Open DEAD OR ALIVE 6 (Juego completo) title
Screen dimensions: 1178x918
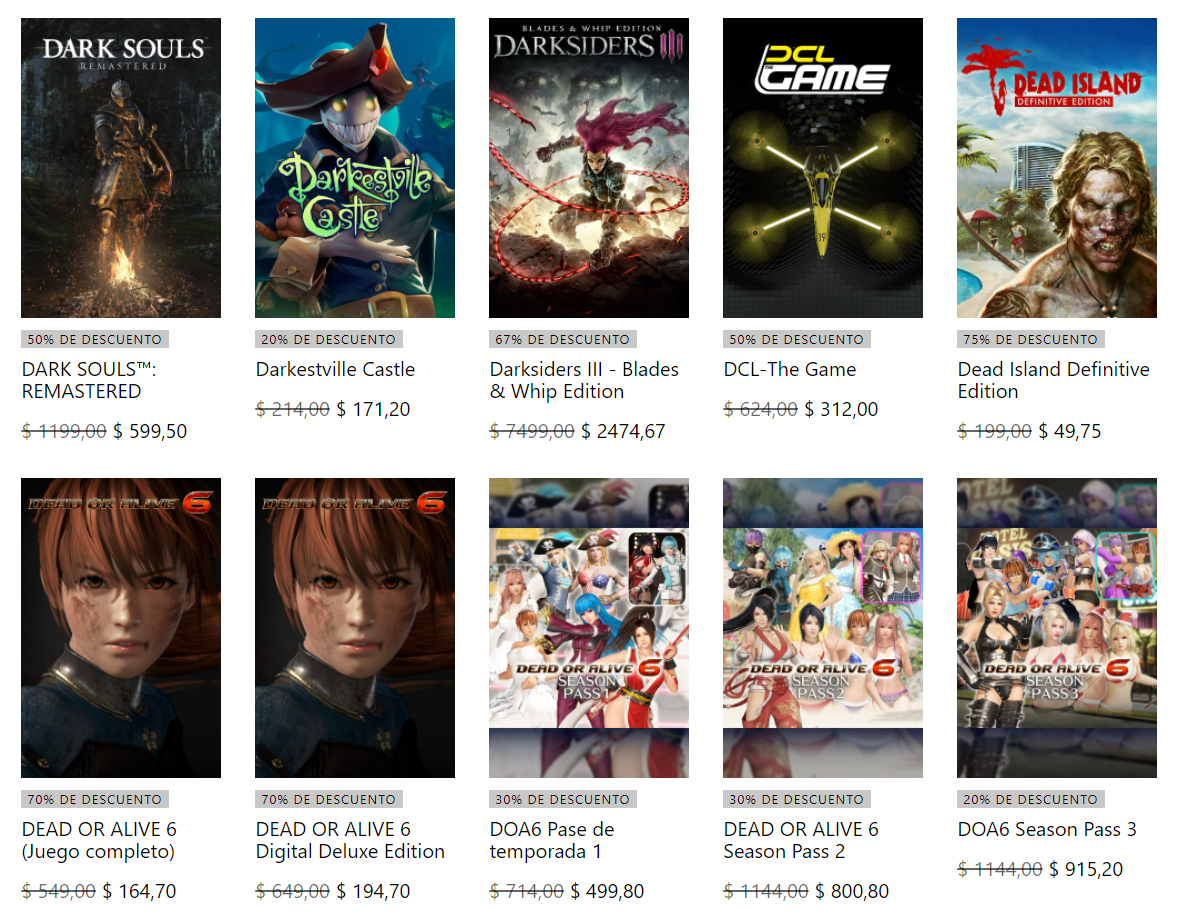coord(99,840)
